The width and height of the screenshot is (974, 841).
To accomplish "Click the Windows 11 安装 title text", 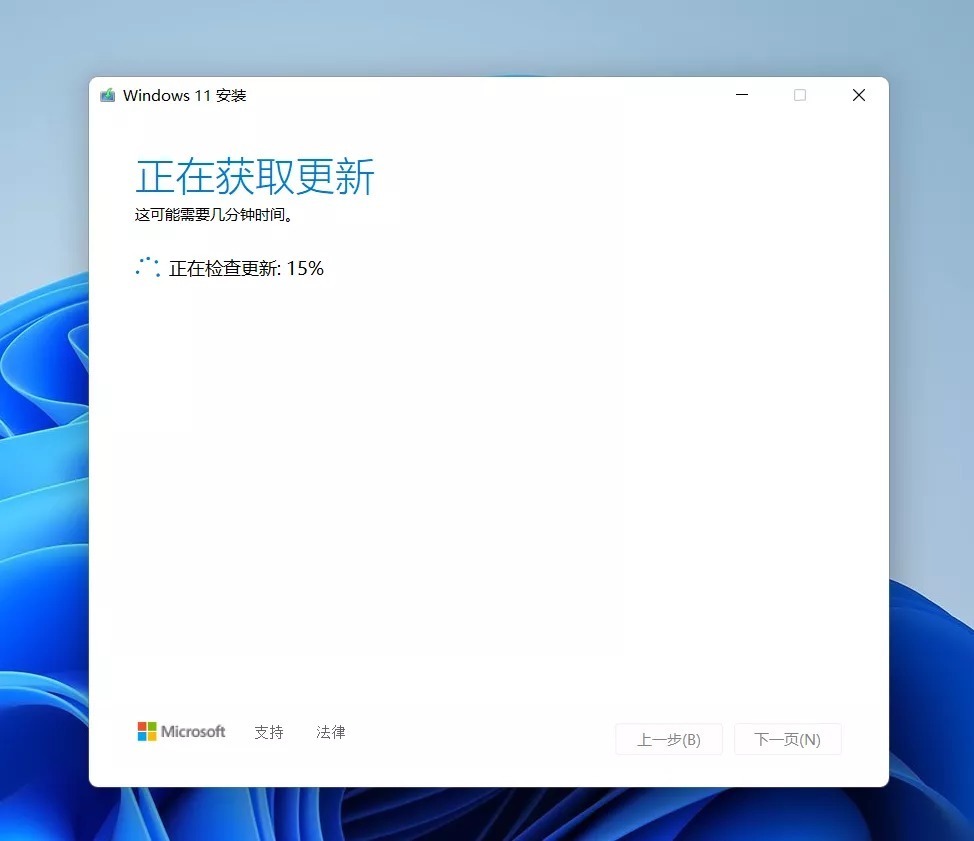I will click(184, 96).
